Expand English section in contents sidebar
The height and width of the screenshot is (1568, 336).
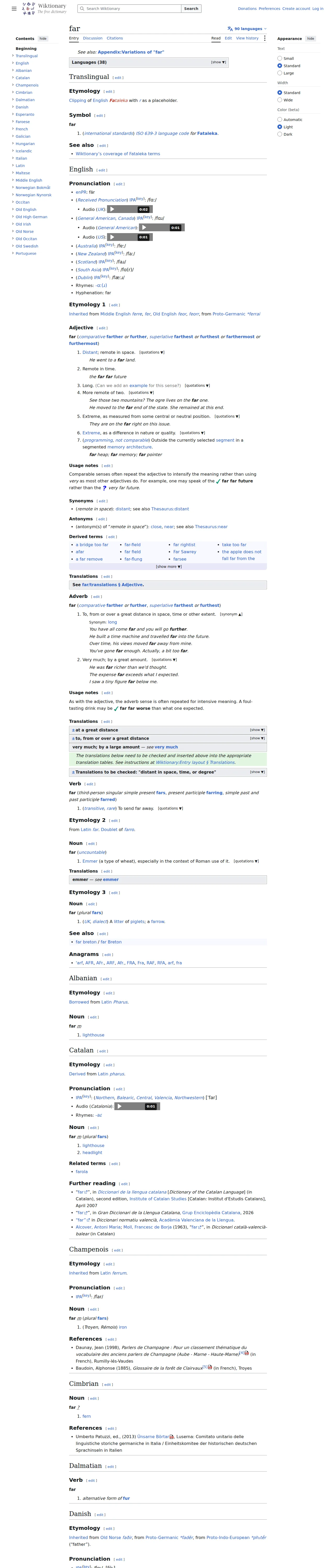tap(13, 63)
